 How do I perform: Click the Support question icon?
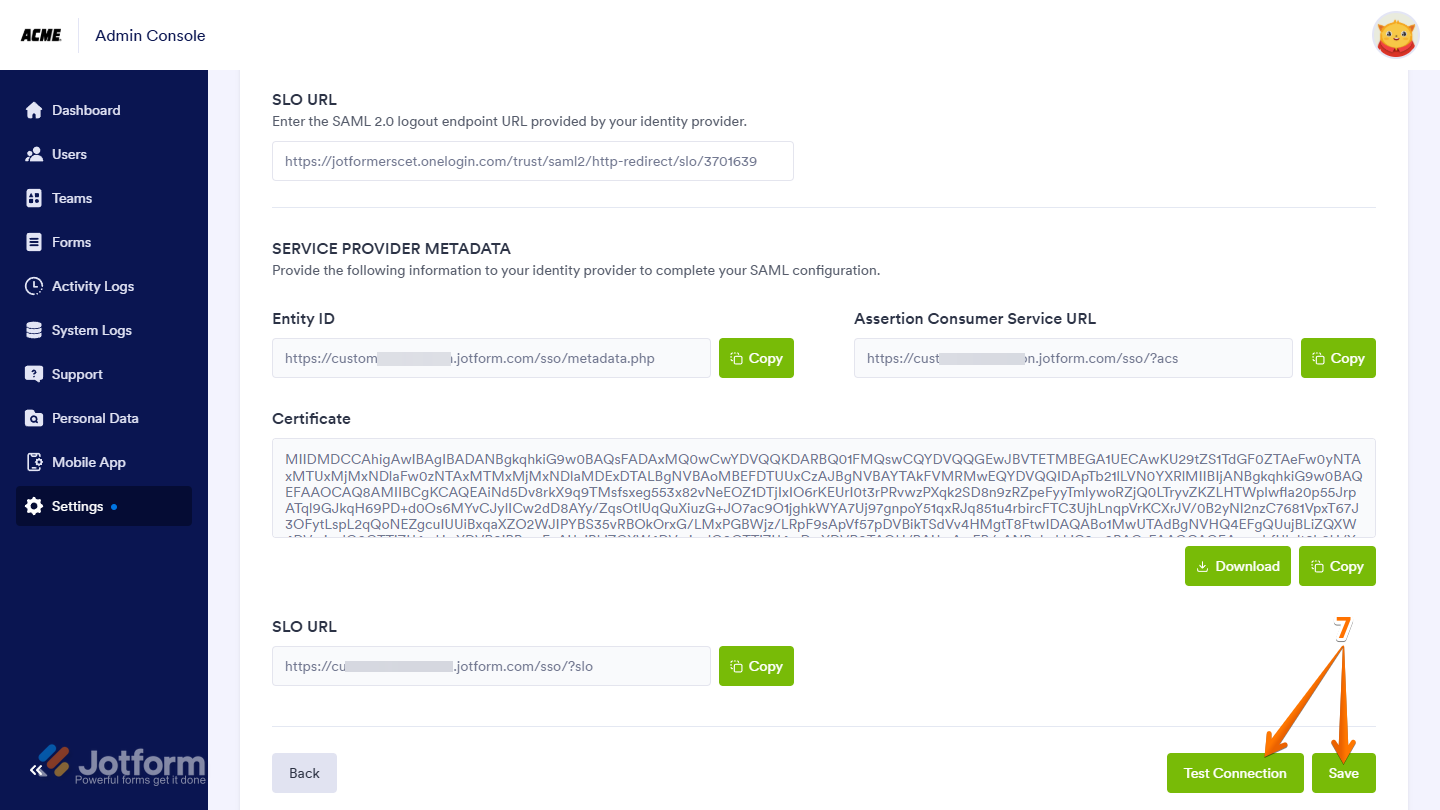pos(34,374)
